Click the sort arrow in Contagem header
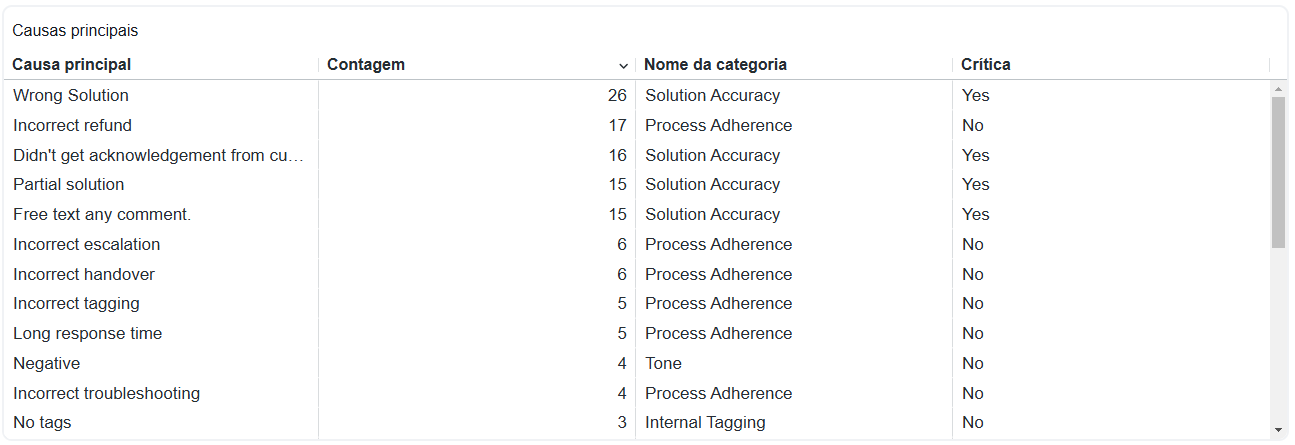The height and width of the screenshot is (445, 1295). [624, 66]
